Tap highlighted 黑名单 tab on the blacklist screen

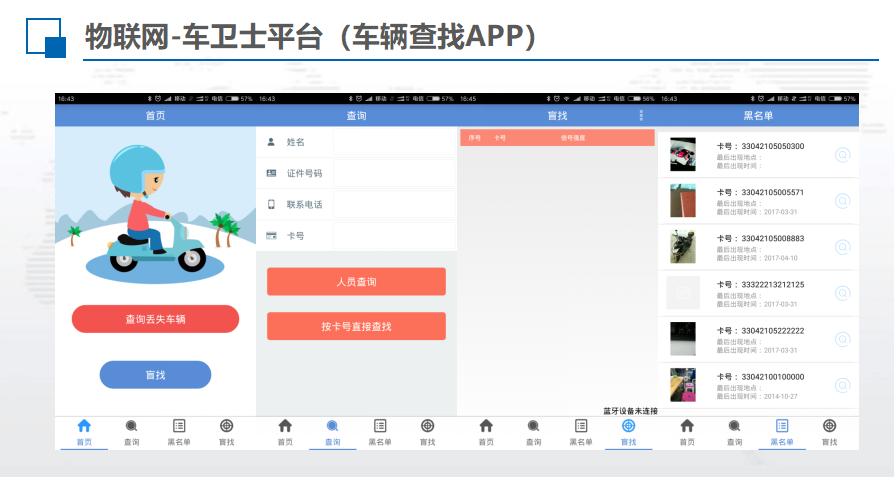click(x=782, y=431)
